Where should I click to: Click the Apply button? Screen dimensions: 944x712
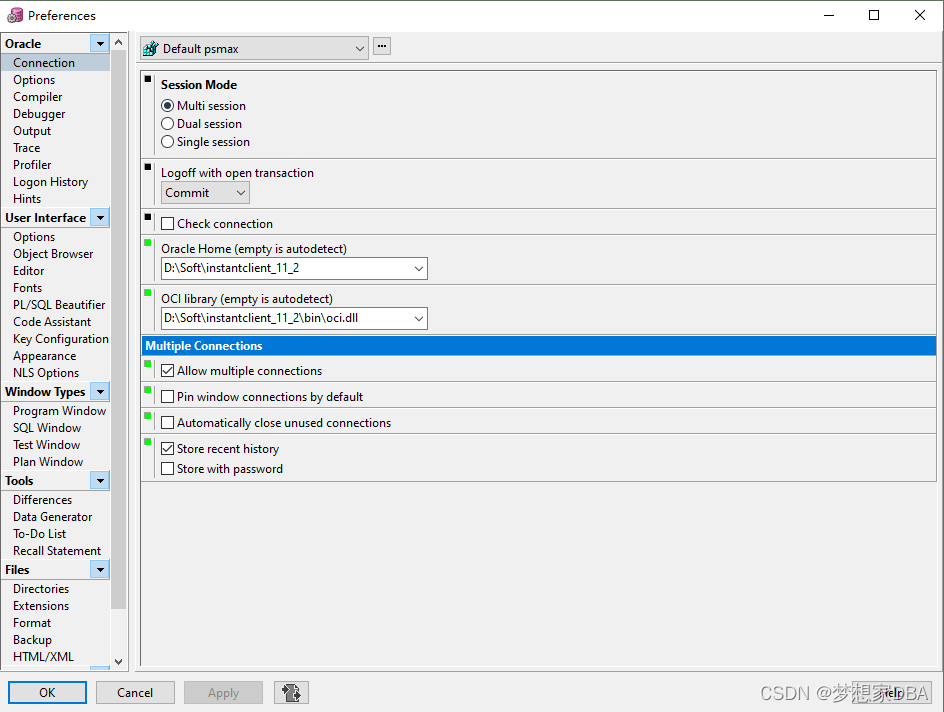point(223,692)
